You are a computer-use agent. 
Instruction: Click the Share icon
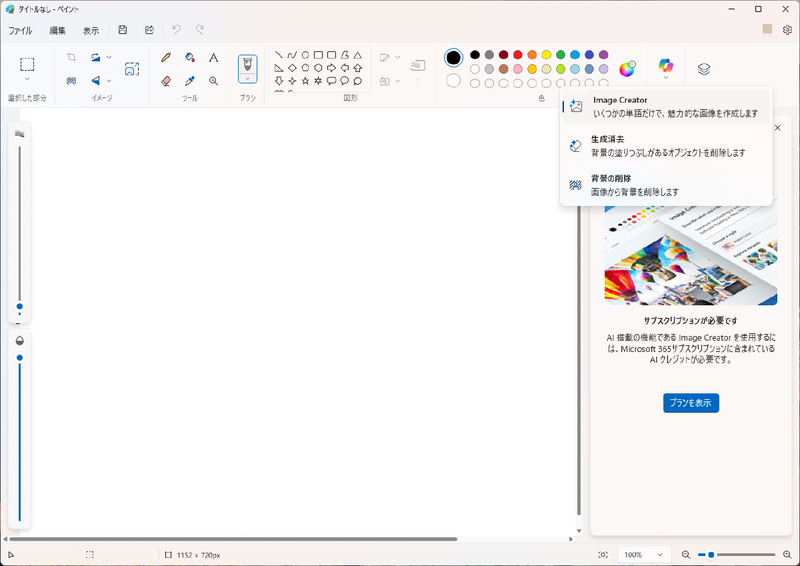tap(149, 30)
